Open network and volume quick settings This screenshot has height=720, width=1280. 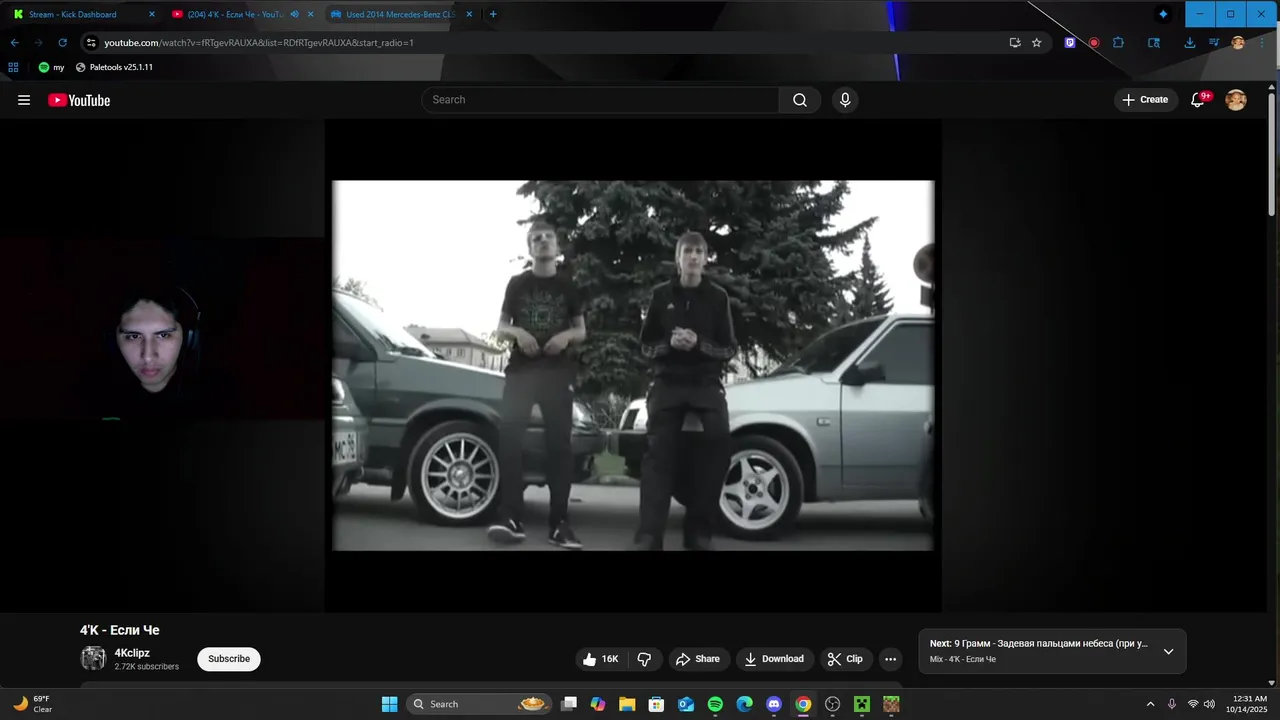[x=1201, y=704]
